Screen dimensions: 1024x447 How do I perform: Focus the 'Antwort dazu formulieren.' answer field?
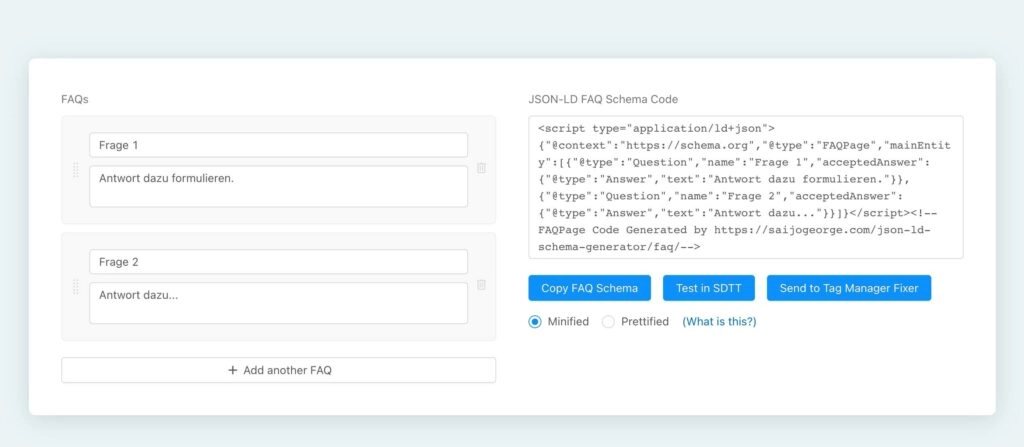[279, 186]
